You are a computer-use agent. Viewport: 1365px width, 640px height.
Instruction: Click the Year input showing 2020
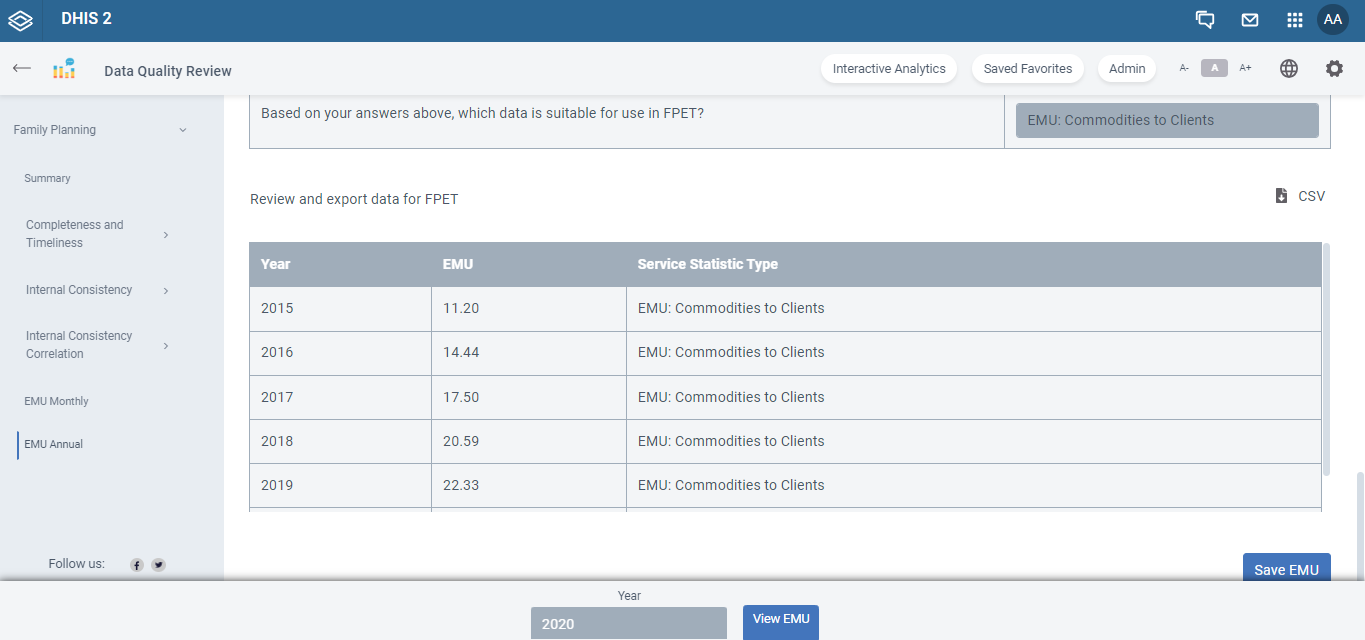coord(629,622)
